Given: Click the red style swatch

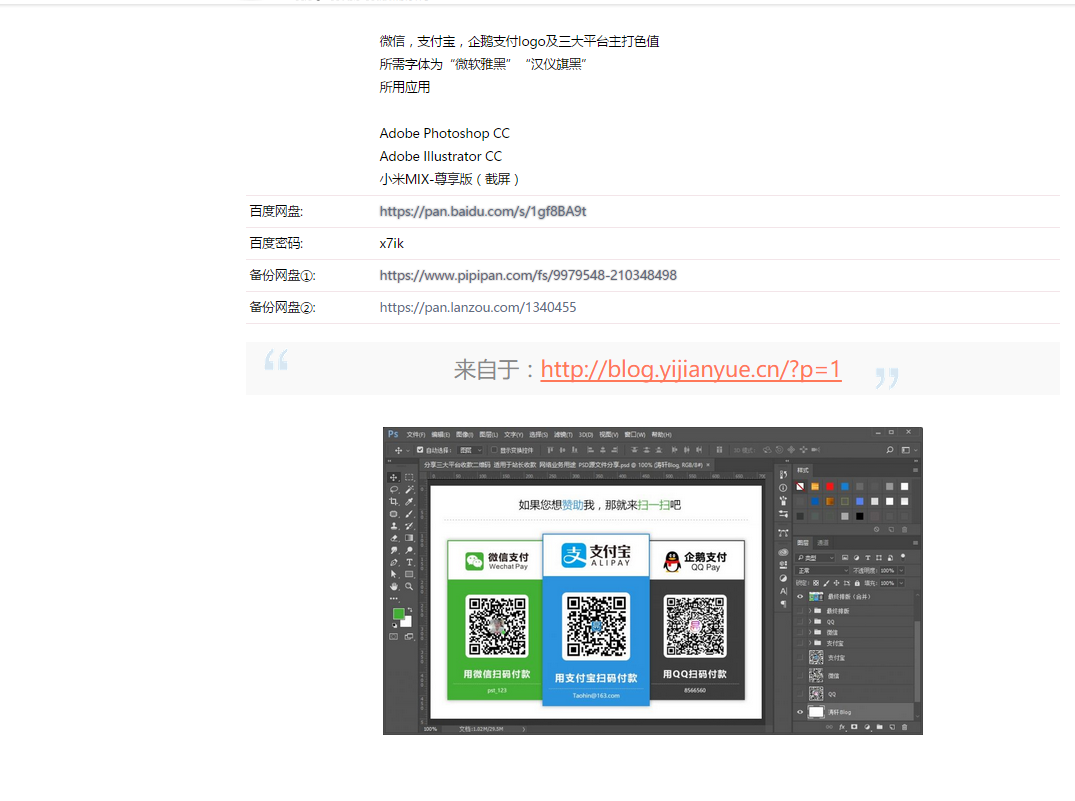Looking at the screenshot, I should [x=830, y=487].
